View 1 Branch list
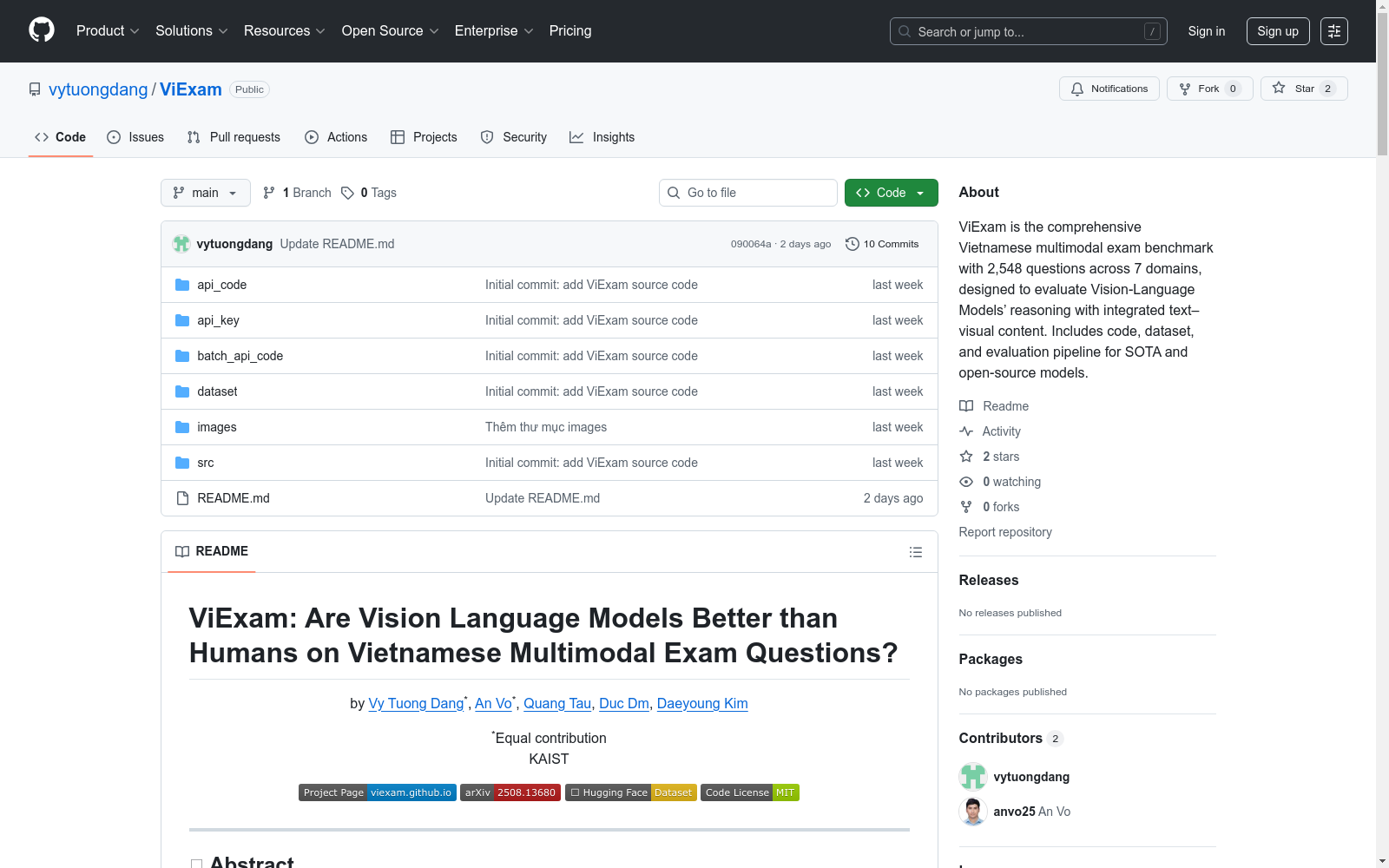This screenshot has width=1389, height=868. click(x=297, y=193)
